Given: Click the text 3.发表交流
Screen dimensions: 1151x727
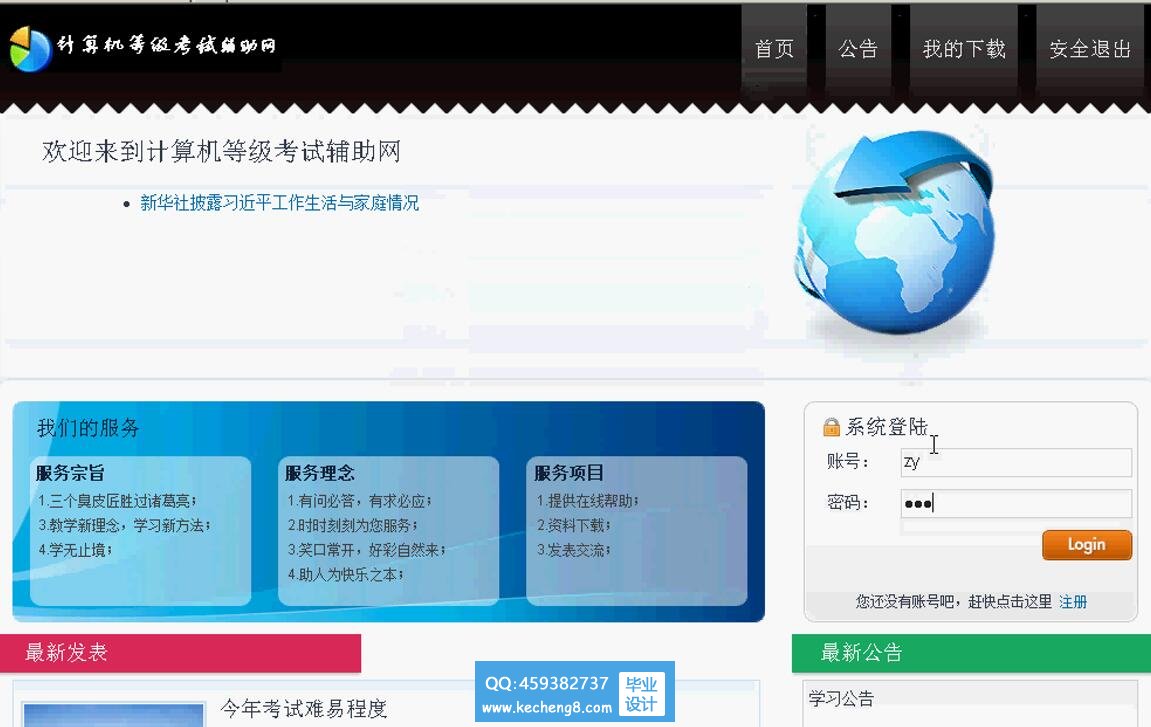Looking at the screenshot, I should [x=573, y=550].
